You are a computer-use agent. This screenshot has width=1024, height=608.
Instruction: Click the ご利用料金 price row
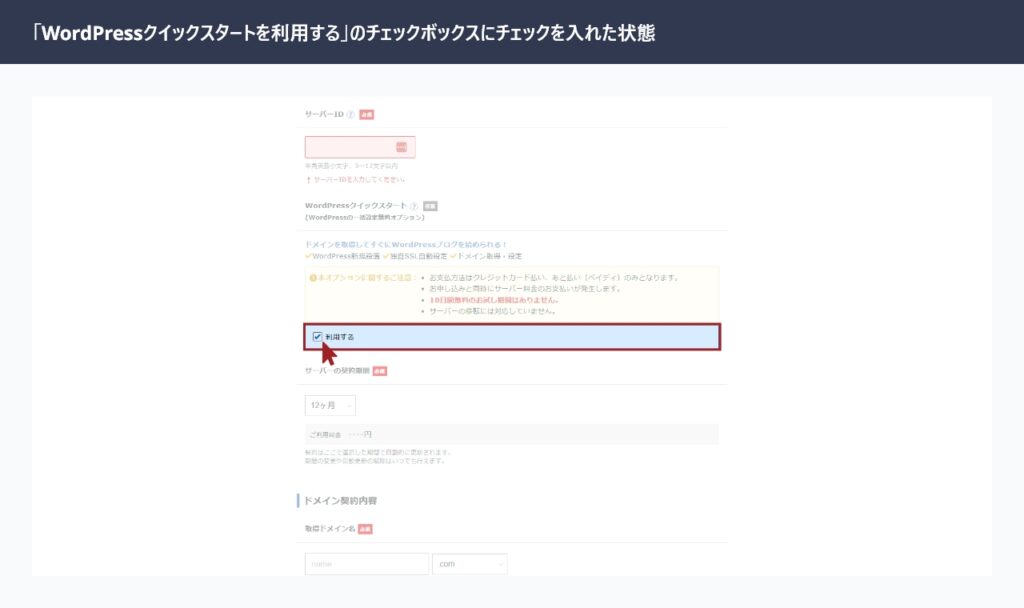511,434
